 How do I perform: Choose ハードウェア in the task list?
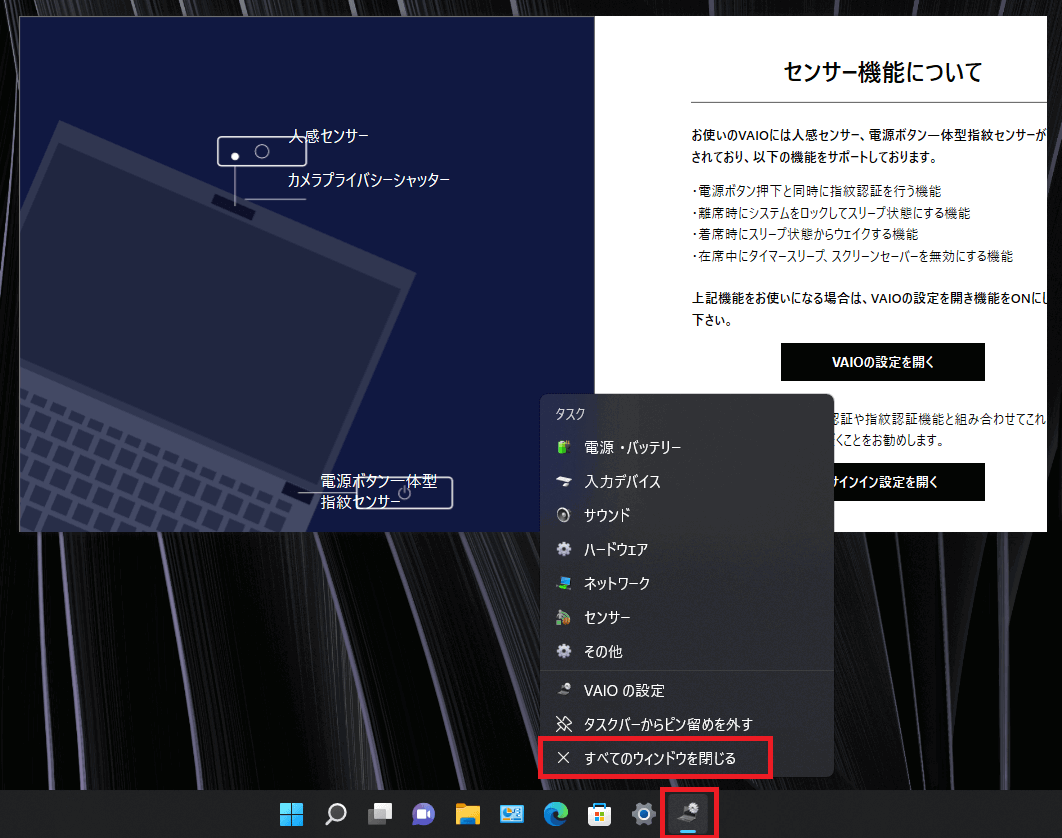pos(687,549)
